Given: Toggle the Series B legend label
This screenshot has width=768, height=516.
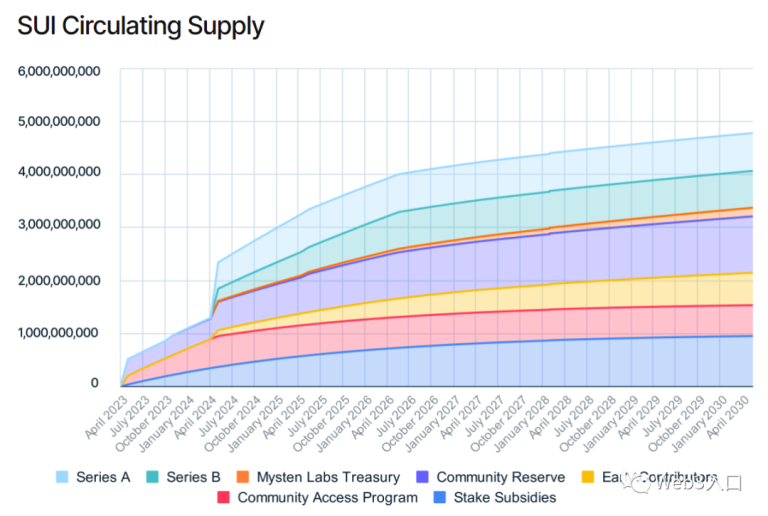Looking at the screenshot, I should 193,477.
